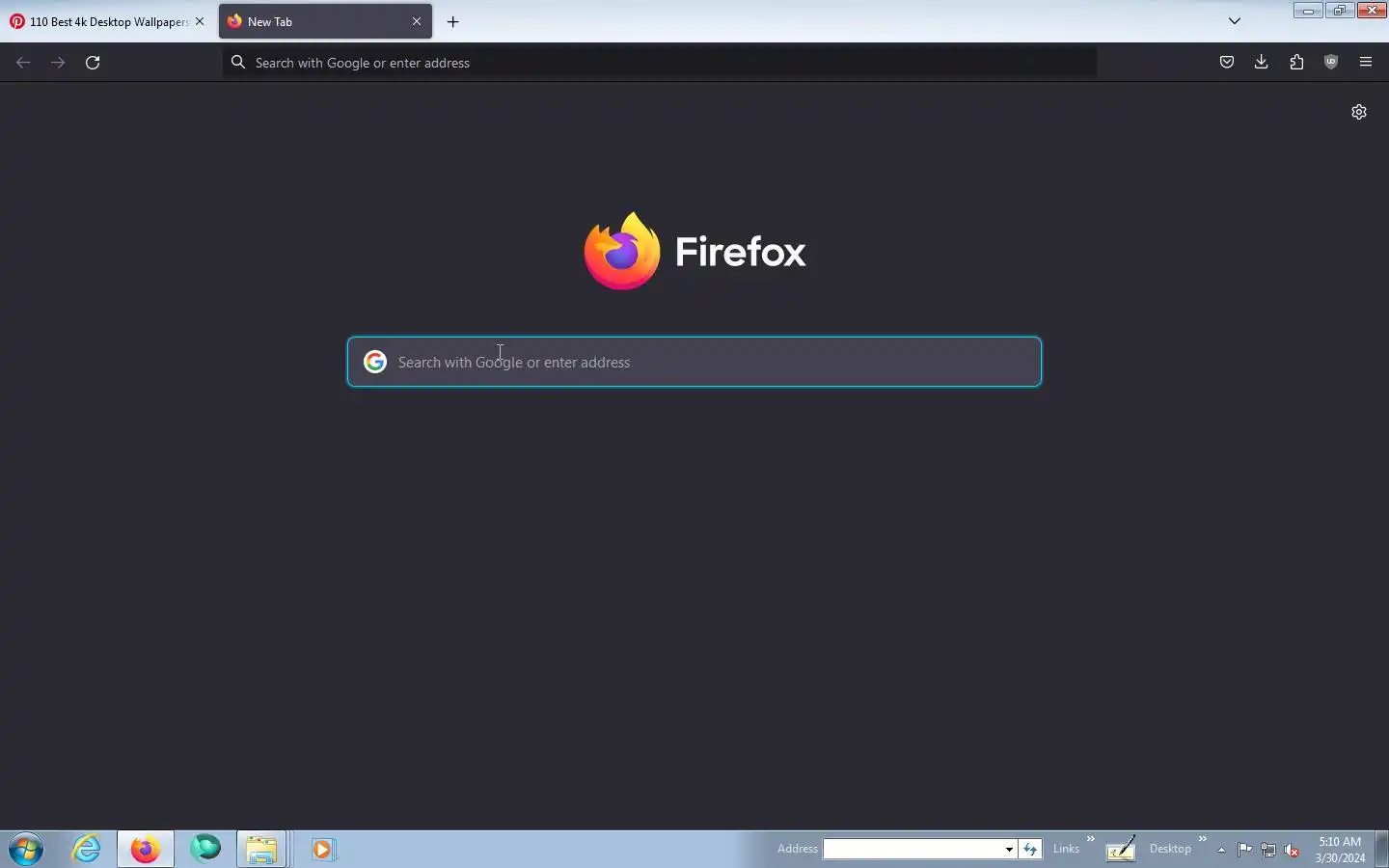Focus the top address bar
Screen dimensions: 1389x868
660,63
